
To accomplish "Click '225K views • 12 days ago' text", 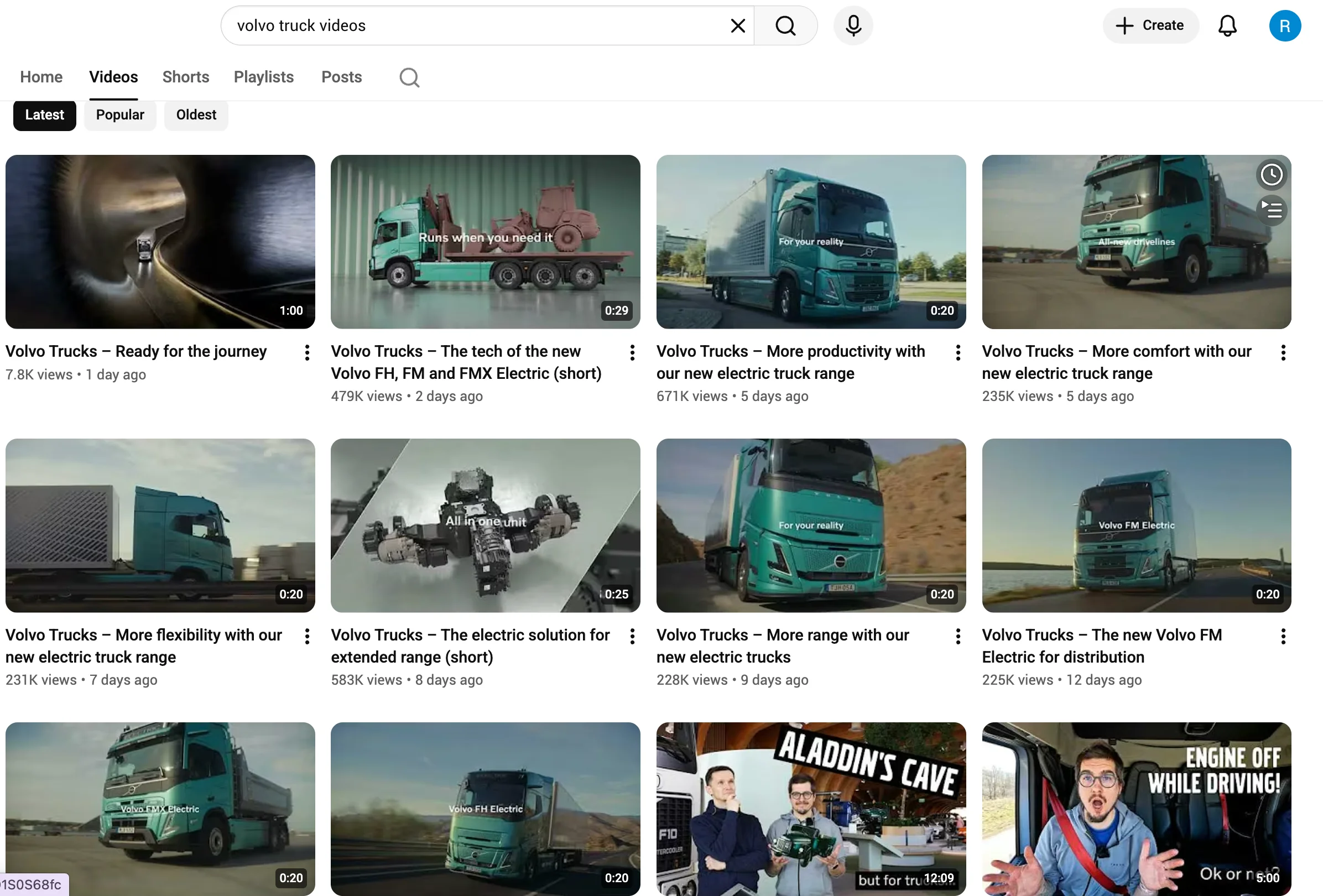I will [1062, 680].
